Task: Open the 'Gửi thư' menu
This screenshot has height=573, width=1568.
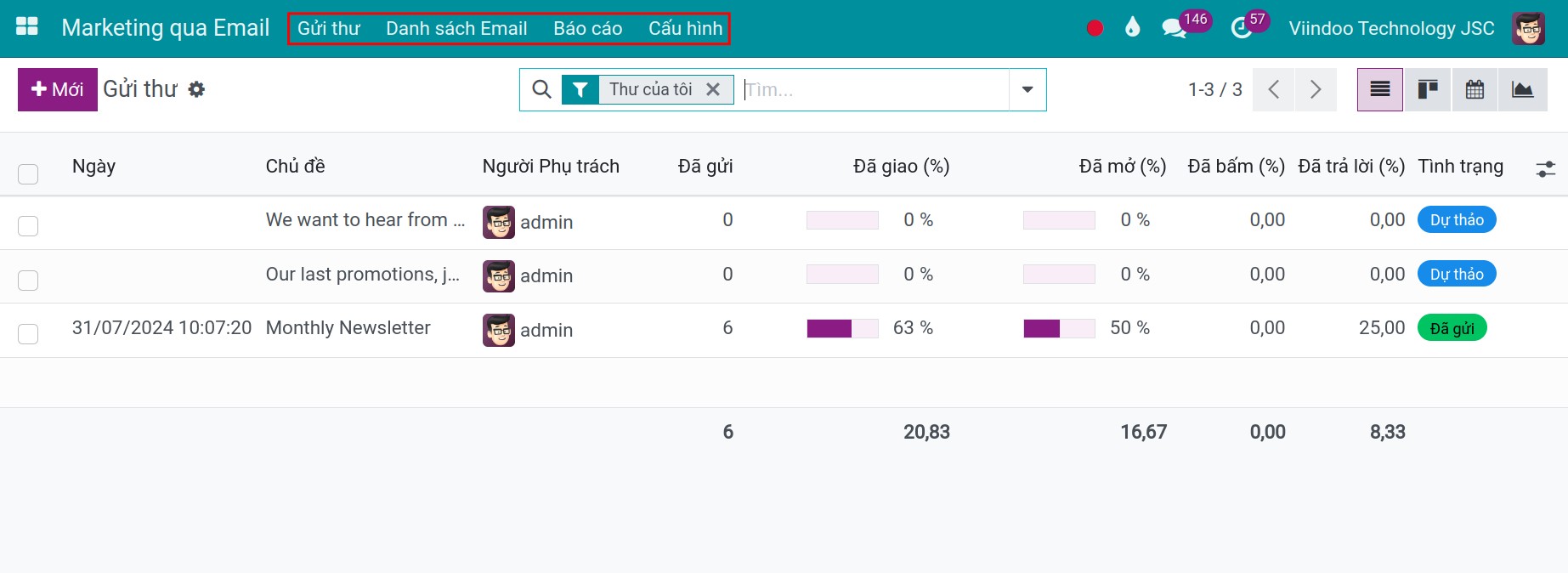Action: pos(329,28)
